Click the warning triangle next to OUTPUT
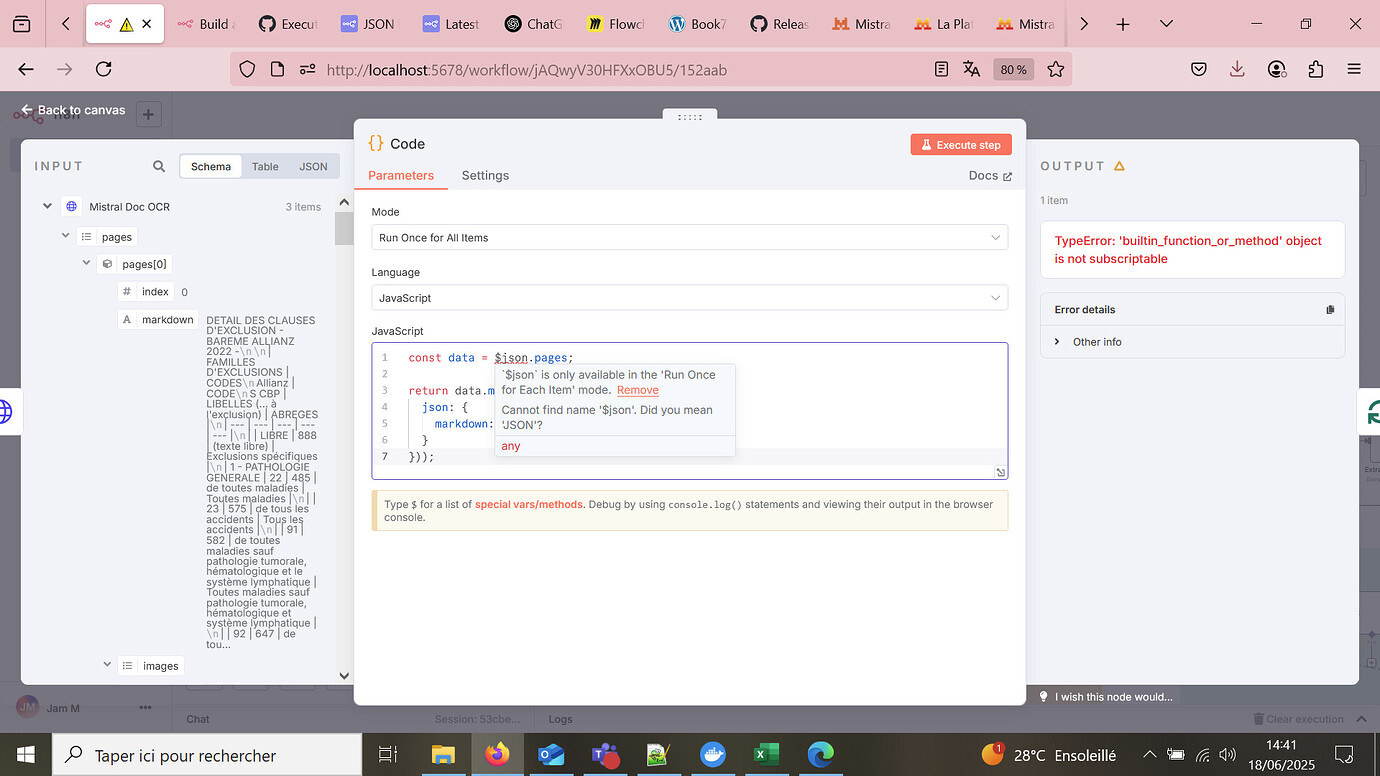The image size is (1380, 776). click(1122, 166)
